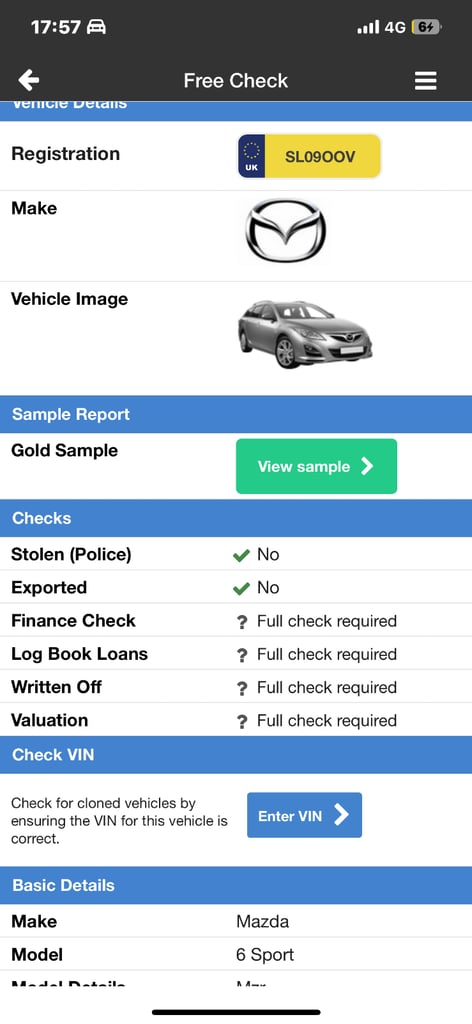Tap the SL09OOV registration plate

[309, 156]
